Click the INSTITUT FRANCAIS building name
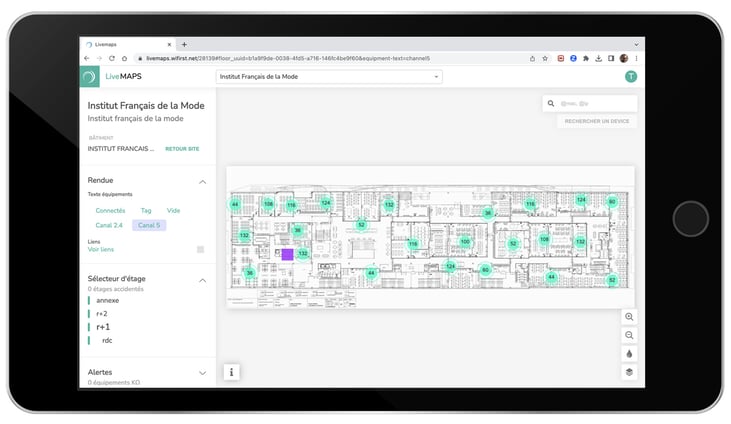The width and height of the screenshot is (731, 424). pos(121,149)
